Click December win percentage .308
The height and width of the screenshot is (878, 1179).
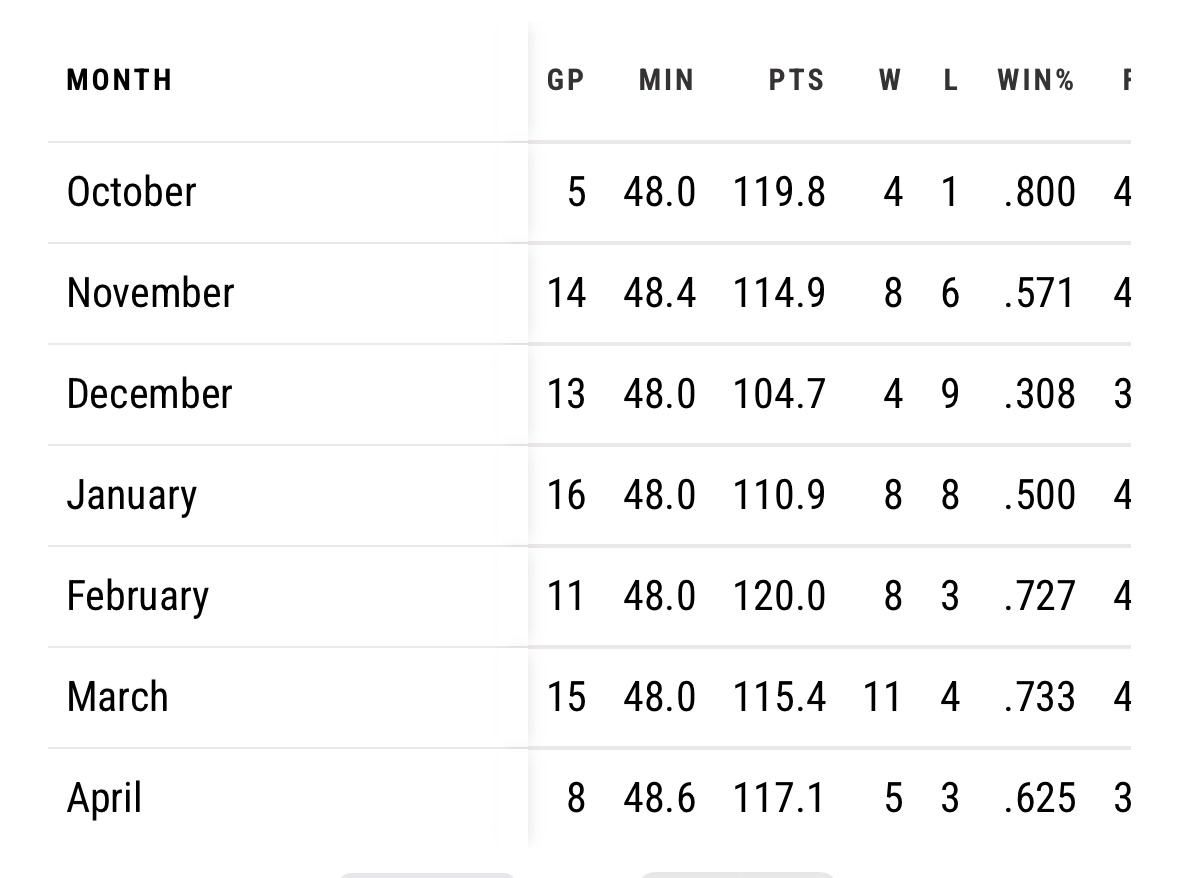1040,394
